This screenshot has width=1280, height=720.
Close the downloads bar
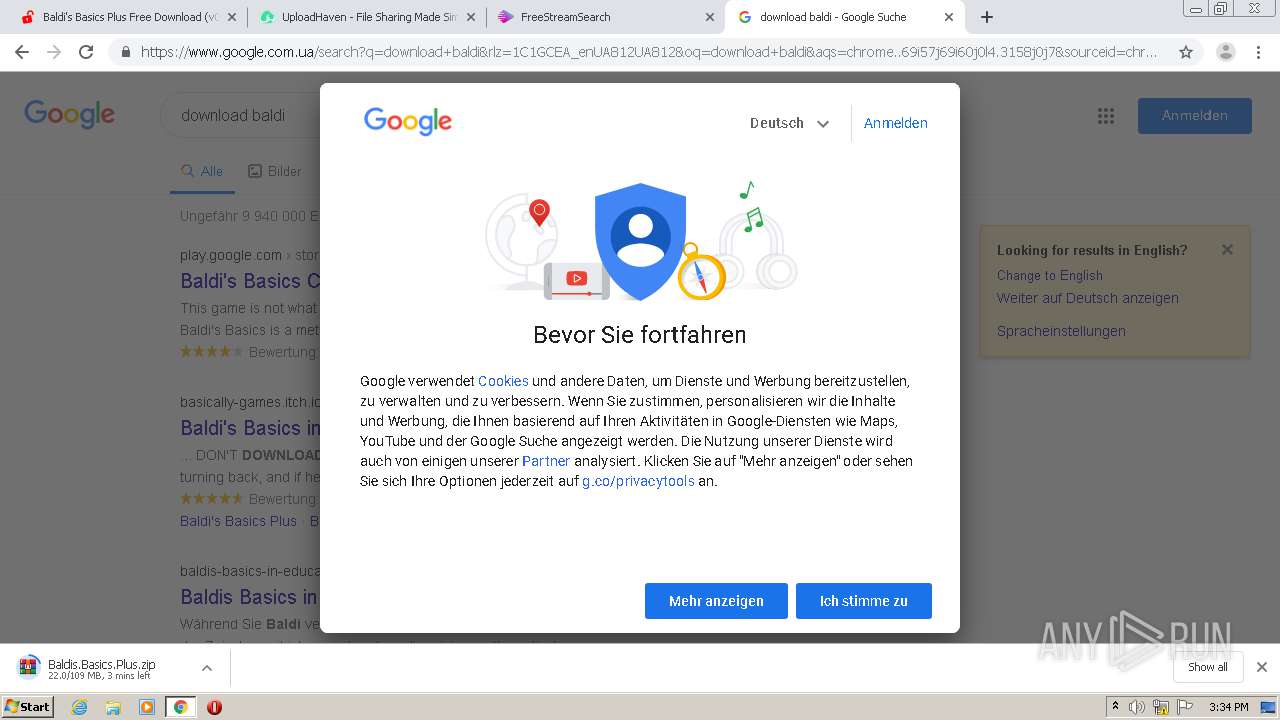(1261, 667)
